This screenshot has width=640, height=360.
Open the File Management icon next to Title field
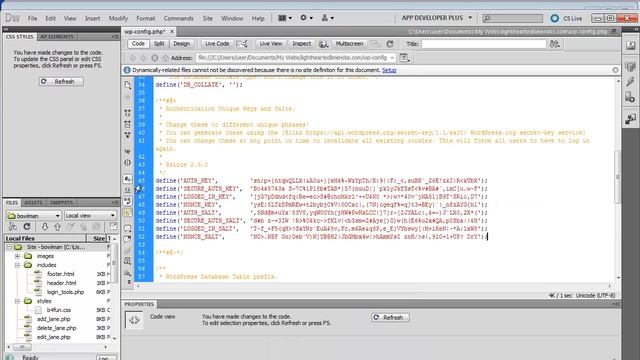[555, 44]
